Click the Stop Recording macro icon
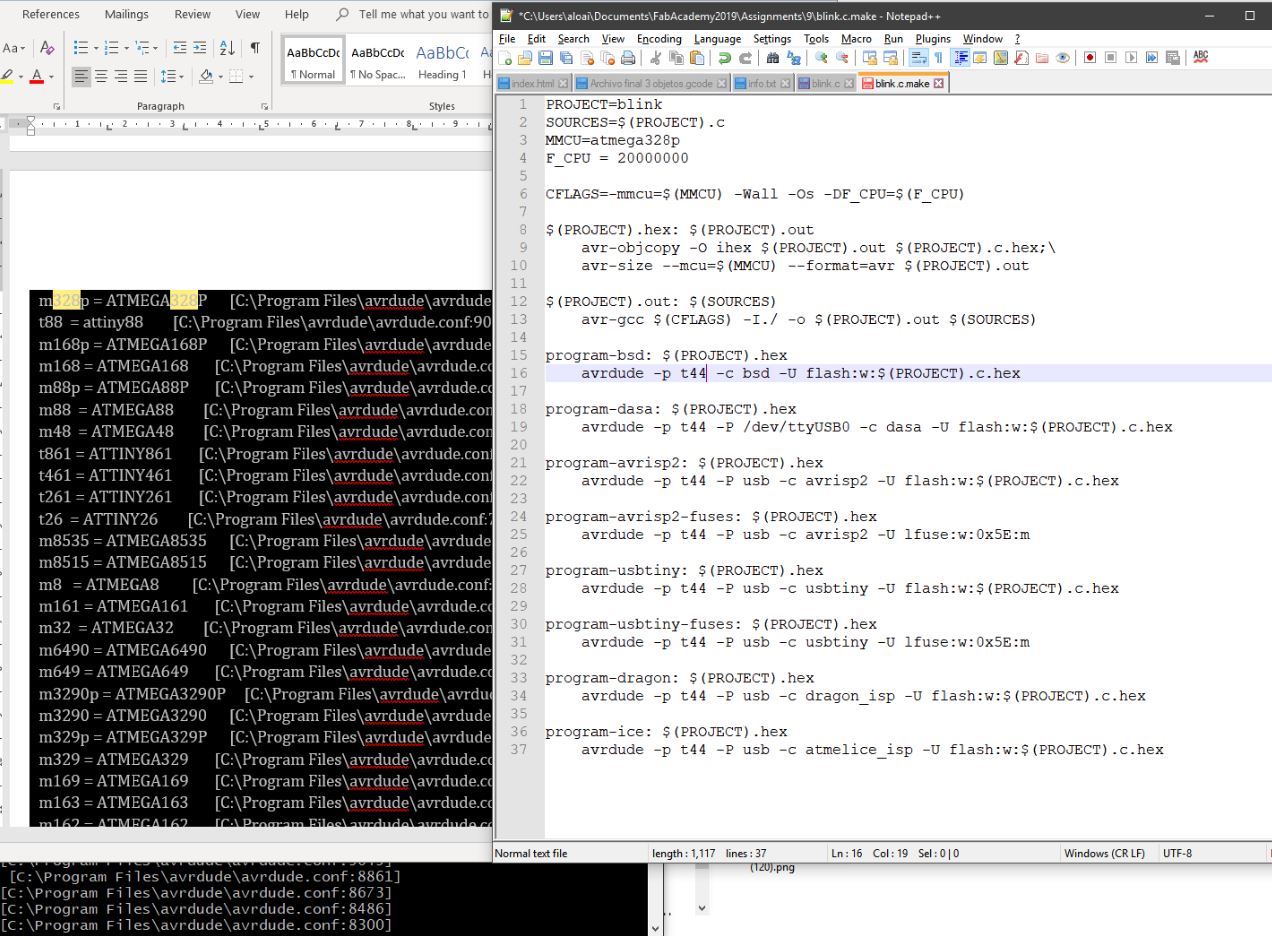This screenshot has height=936, width=1272. 1110,58
